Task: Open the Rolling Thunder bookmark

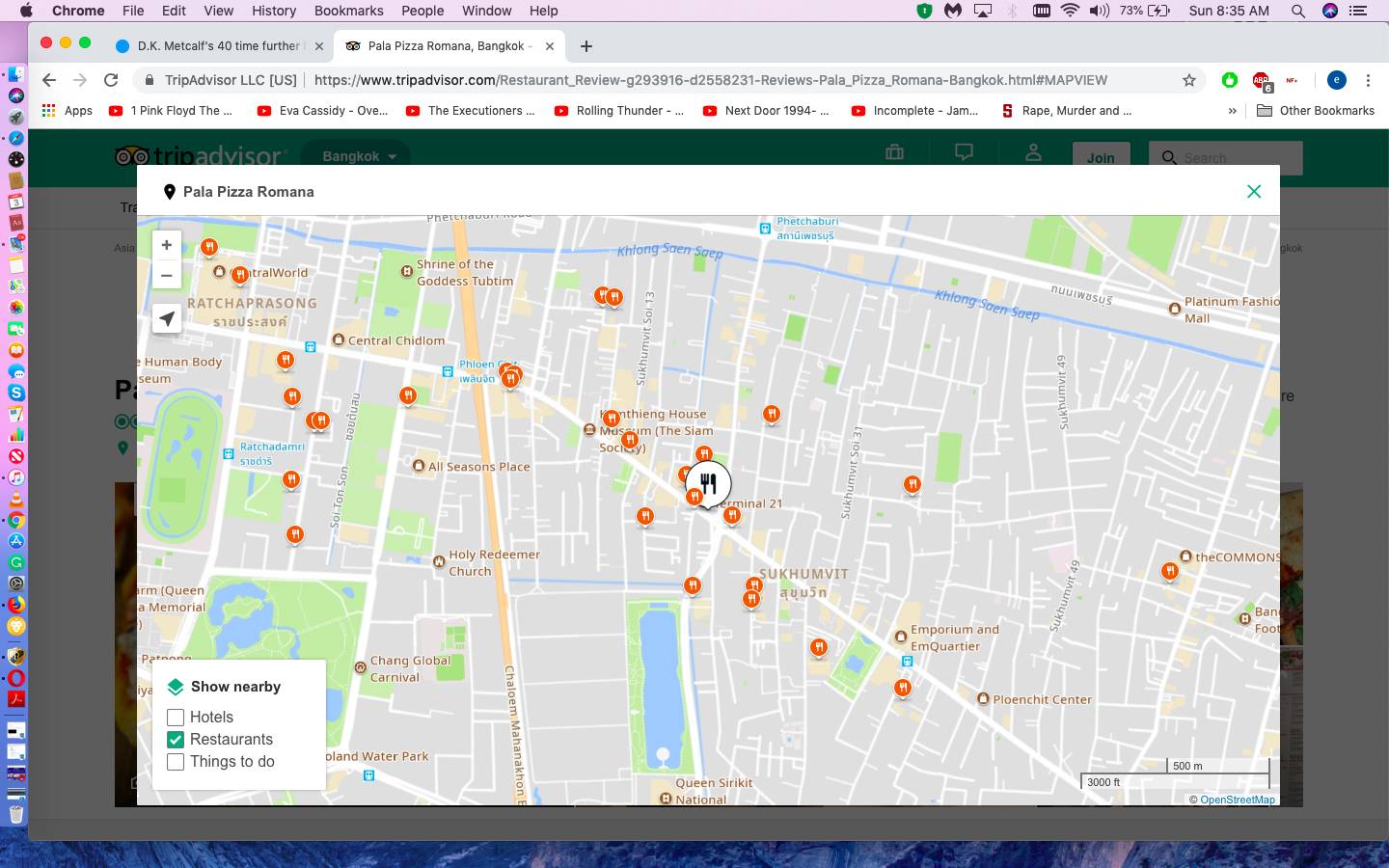Action: (x=619, y=111)
